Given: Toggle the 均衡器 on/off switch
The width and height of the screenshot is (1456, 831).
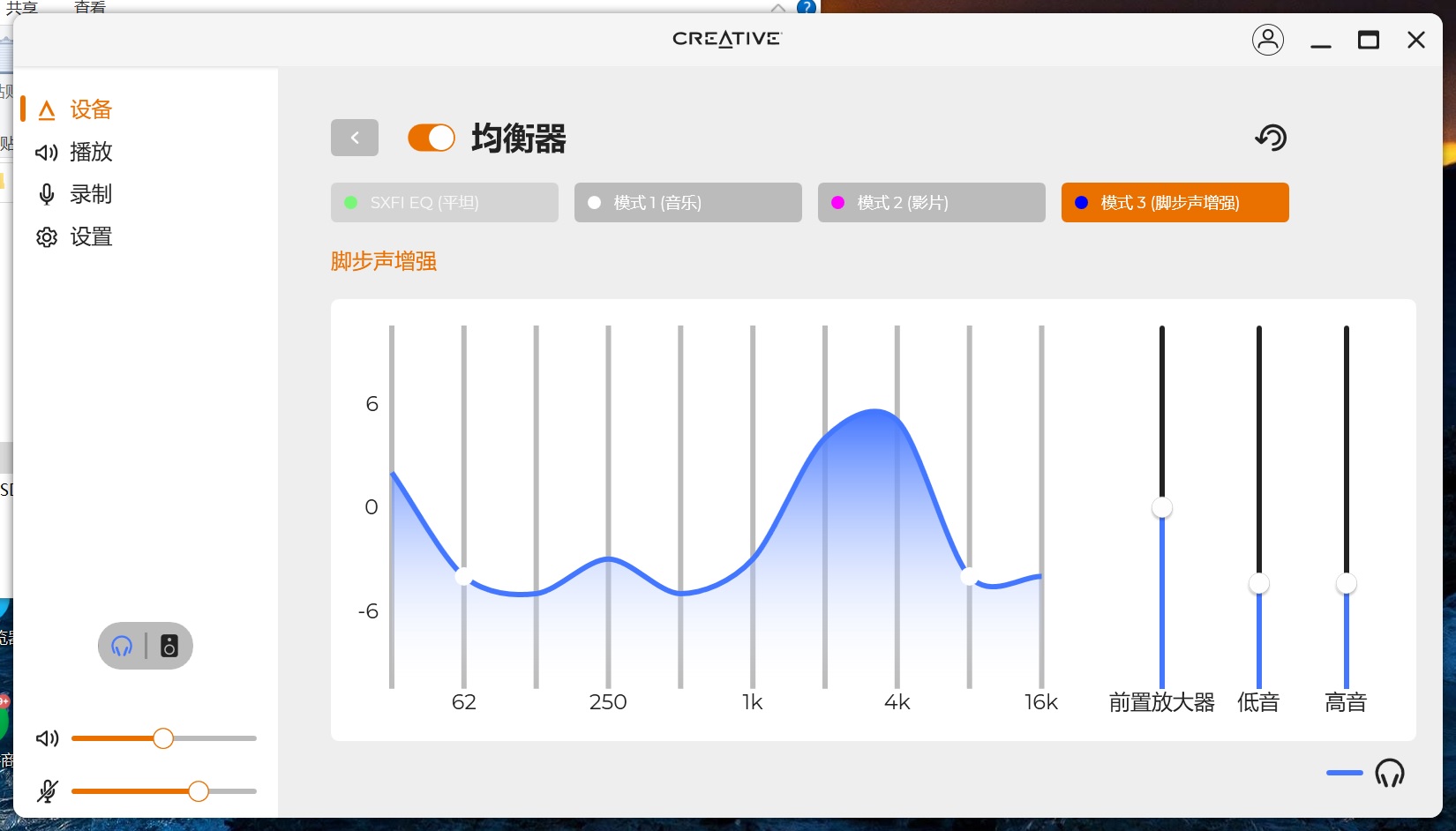Looking at the screenshot, I should pyautogui.click(x=431, y=138).
